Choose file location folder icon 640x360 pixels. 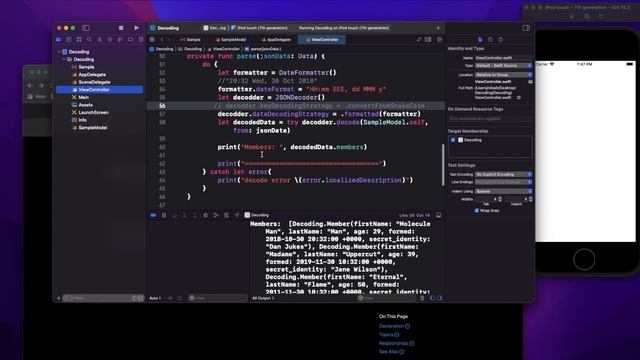pos(530,82)
